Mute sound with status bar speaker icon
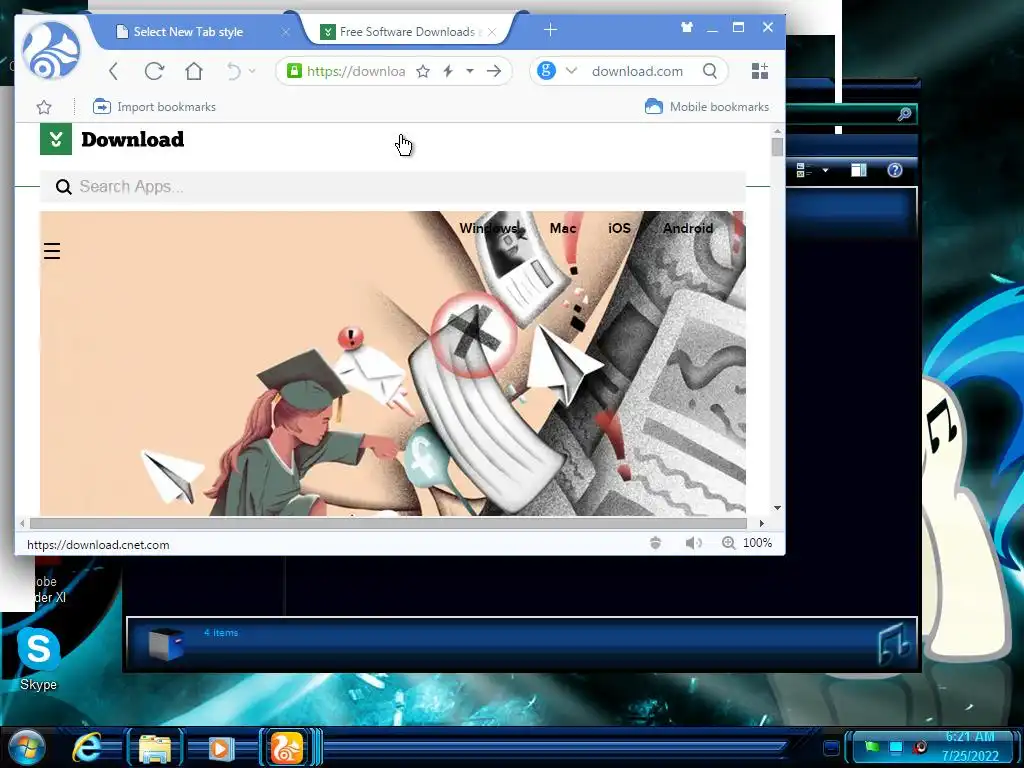Screen dimensions: 1024x768 pyautogui.click(x=694, y=543)
